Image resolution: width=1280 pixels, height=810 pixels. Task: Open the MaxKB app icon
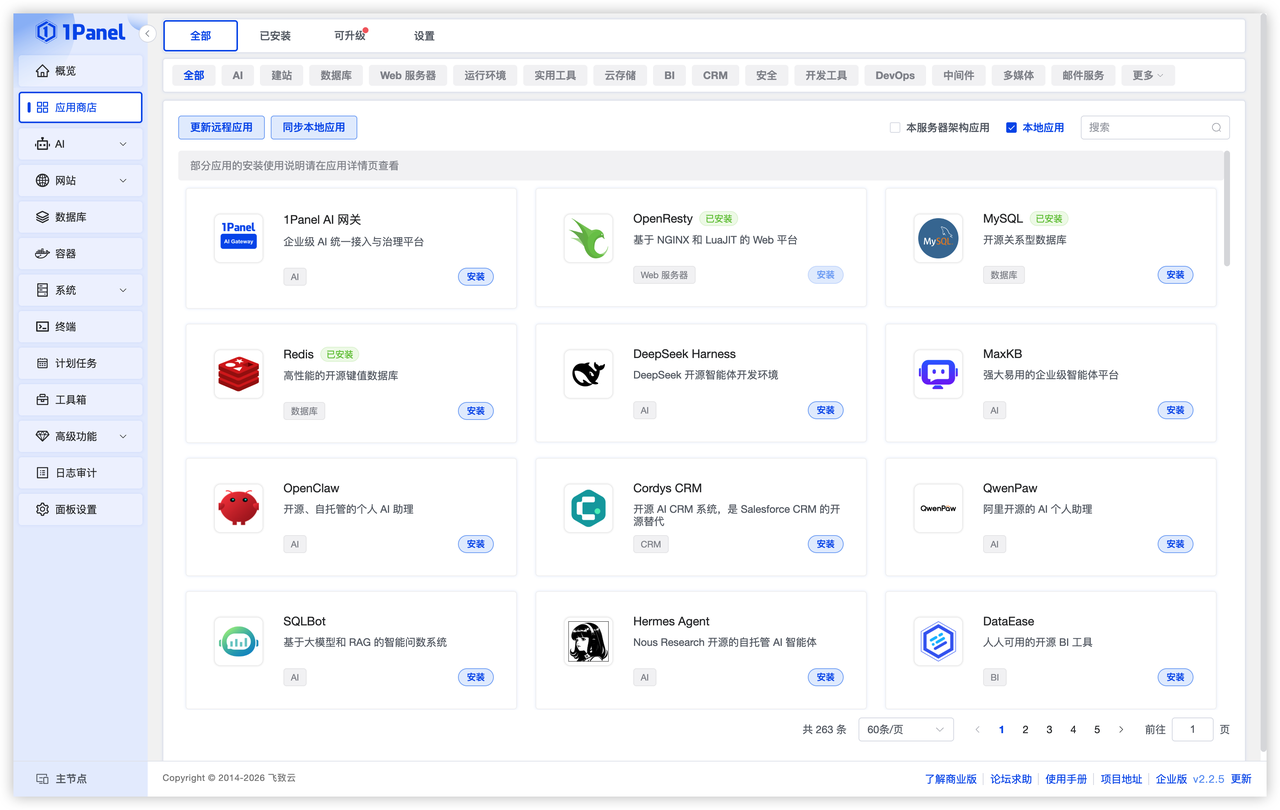pyautogui.click(x=938, y=373)
